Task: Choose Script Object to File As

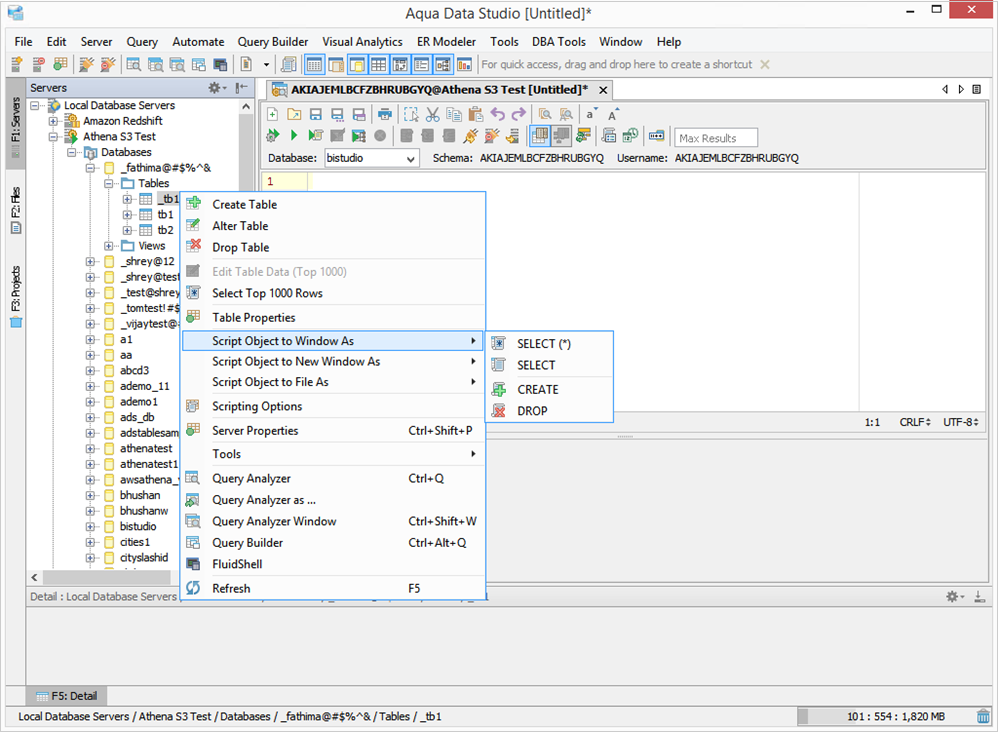Action: [x=334, y=382]
